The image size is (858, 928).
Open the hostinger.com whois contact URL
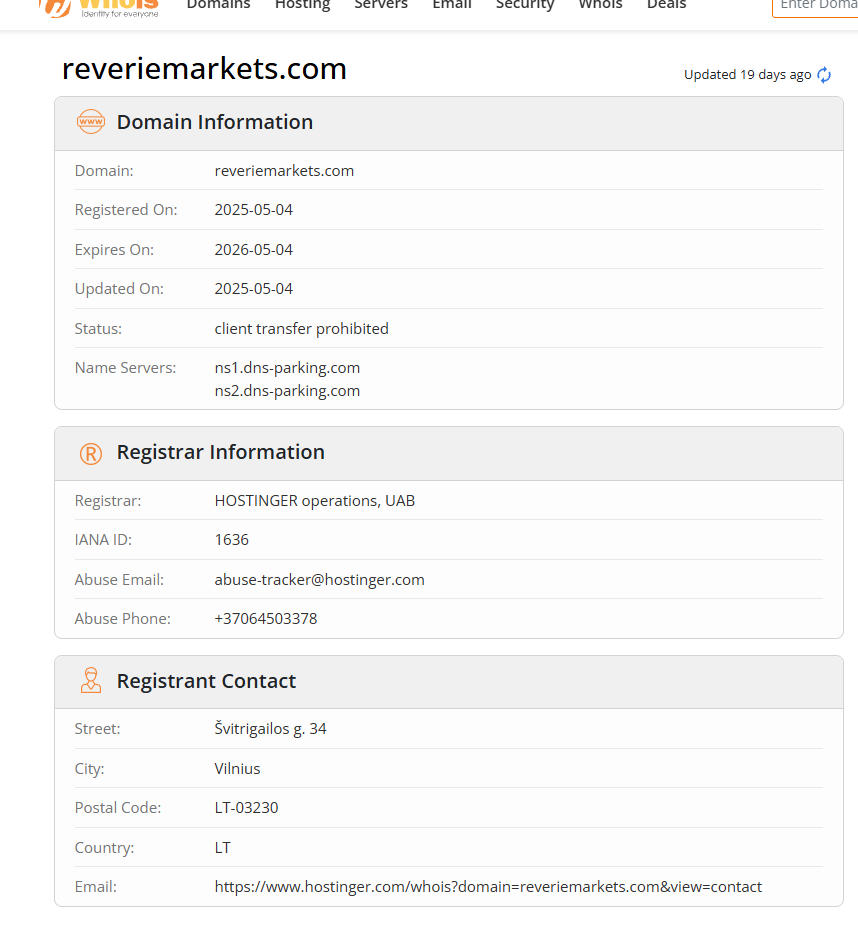[488, 887]
